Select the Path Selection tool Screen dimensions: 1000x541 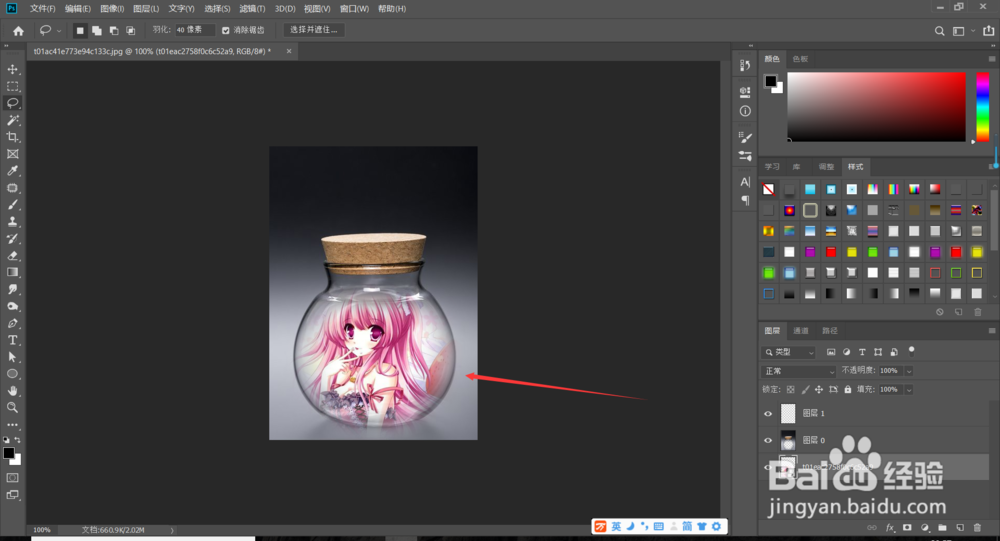pyautogui.click(x=12, y=357)
